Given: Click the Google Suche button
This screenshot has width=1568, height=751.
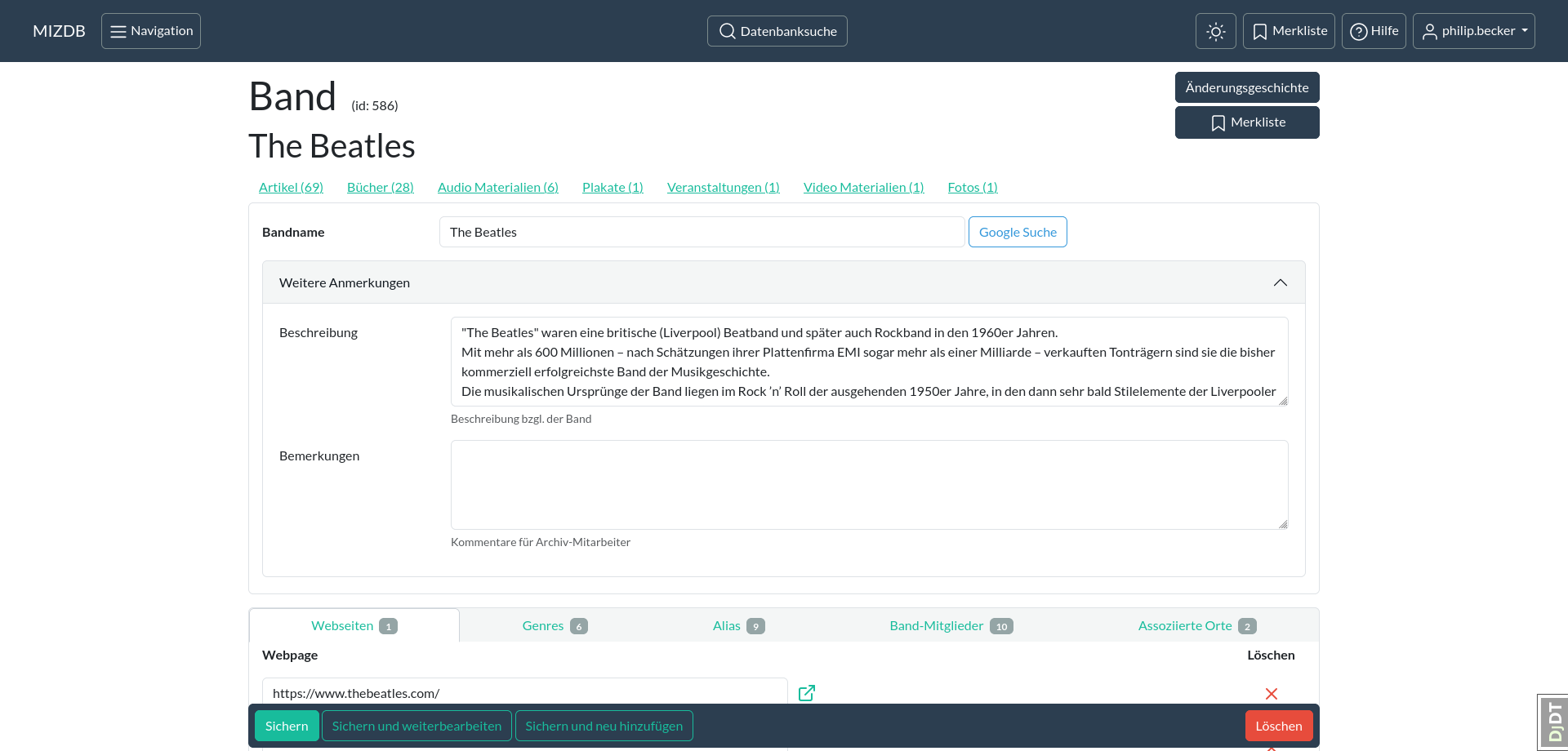Looking at the screenshot, I should [1018, 232].
